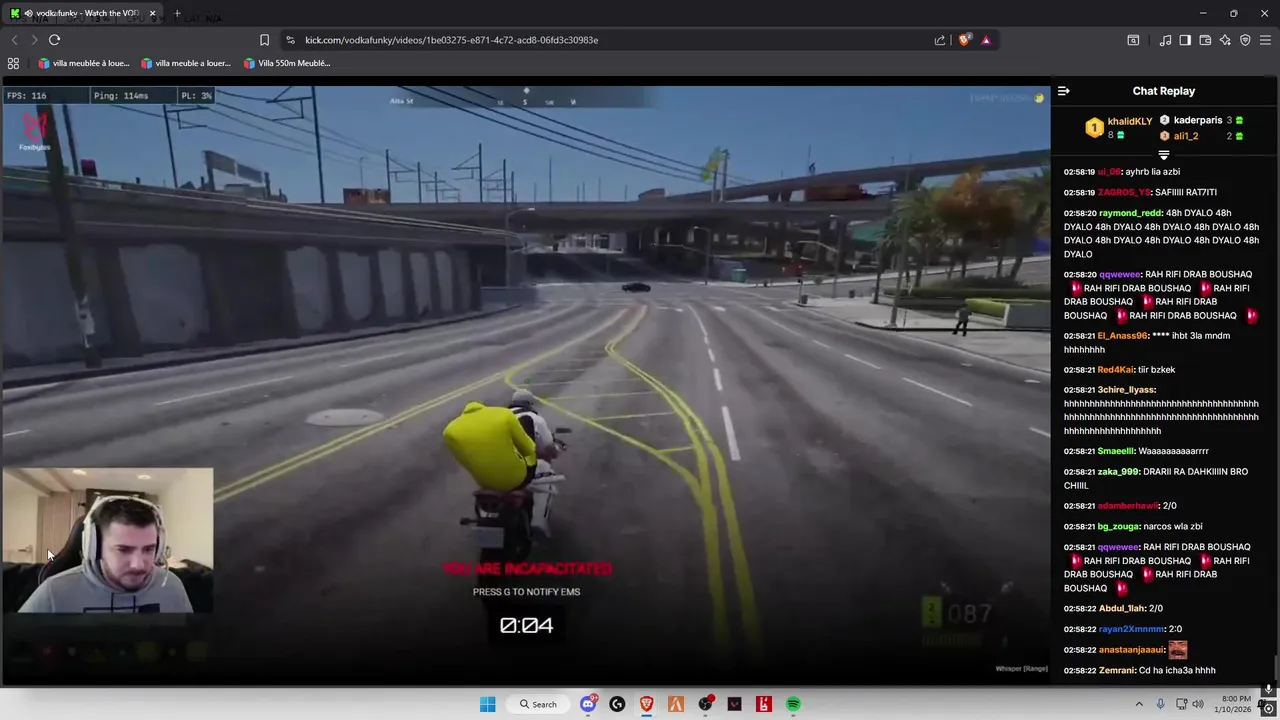Mute tab via the speaker icon on tab
The image size is (1280, 720).
28,13
